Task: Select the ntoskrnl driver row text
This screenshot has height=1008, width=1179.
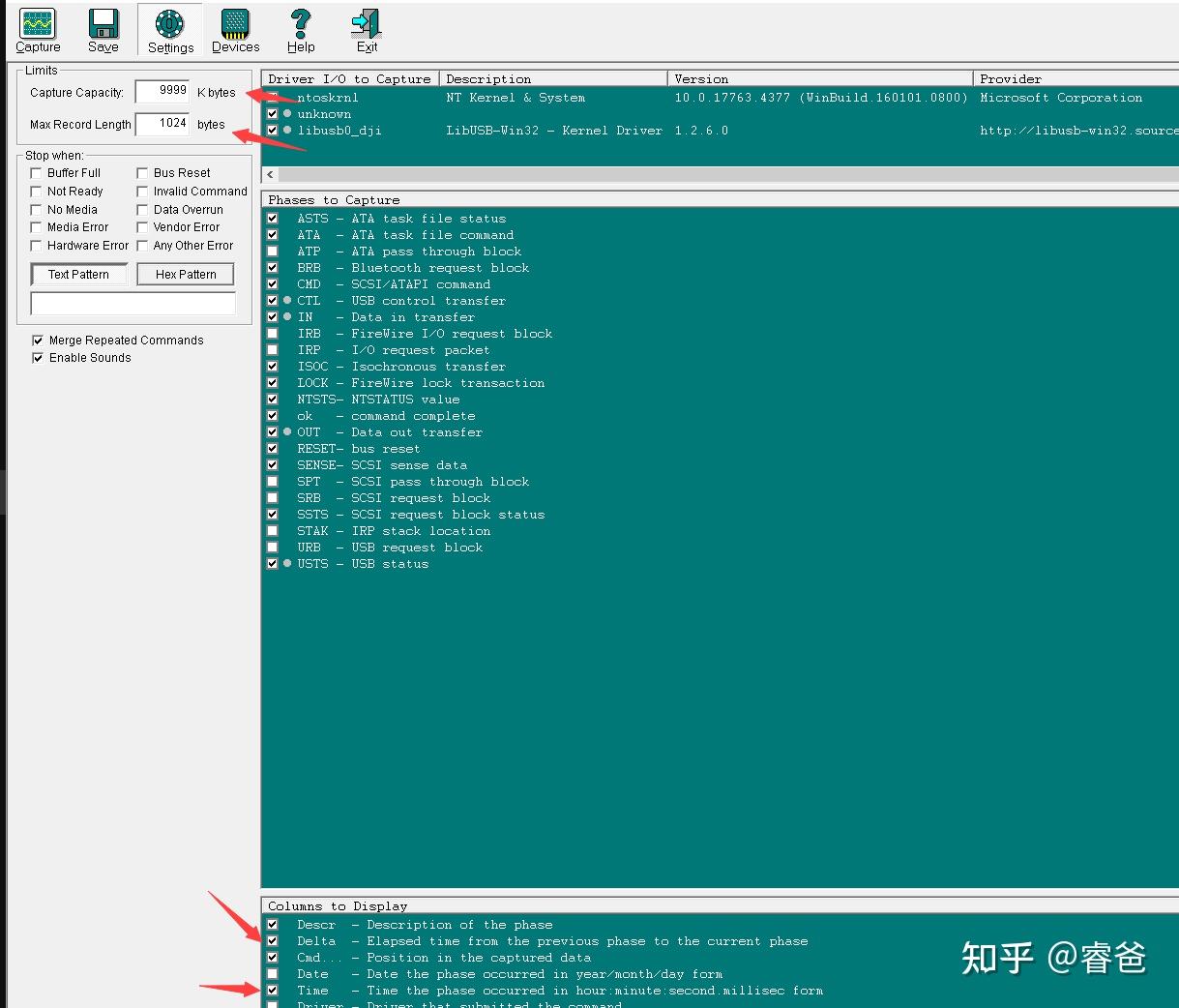Action: (x=328, y=98)
